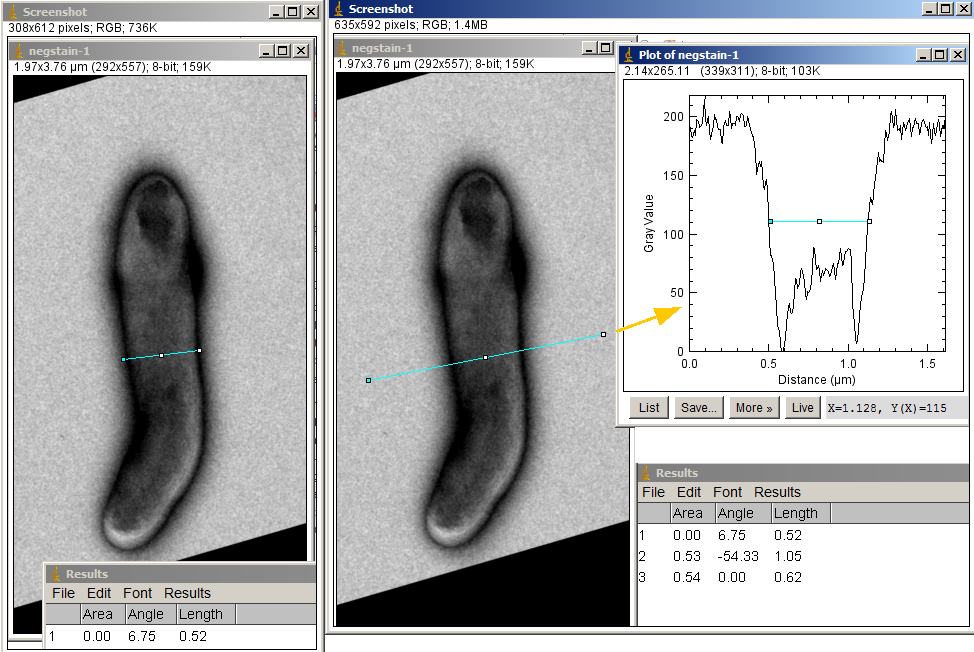Click left endpoint handle of dashed line selection
Viewport: 974px width, 652px height.
tap(369, 380)
